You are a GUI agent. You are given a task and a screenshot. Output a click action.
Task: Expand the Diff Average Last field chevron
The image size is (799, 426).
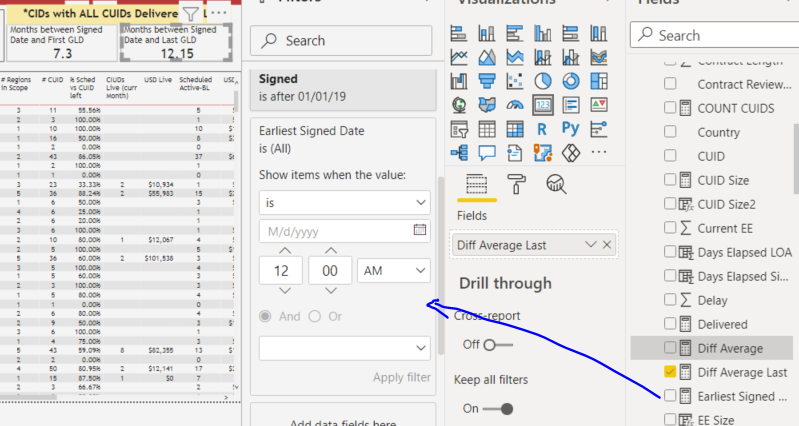591,245
